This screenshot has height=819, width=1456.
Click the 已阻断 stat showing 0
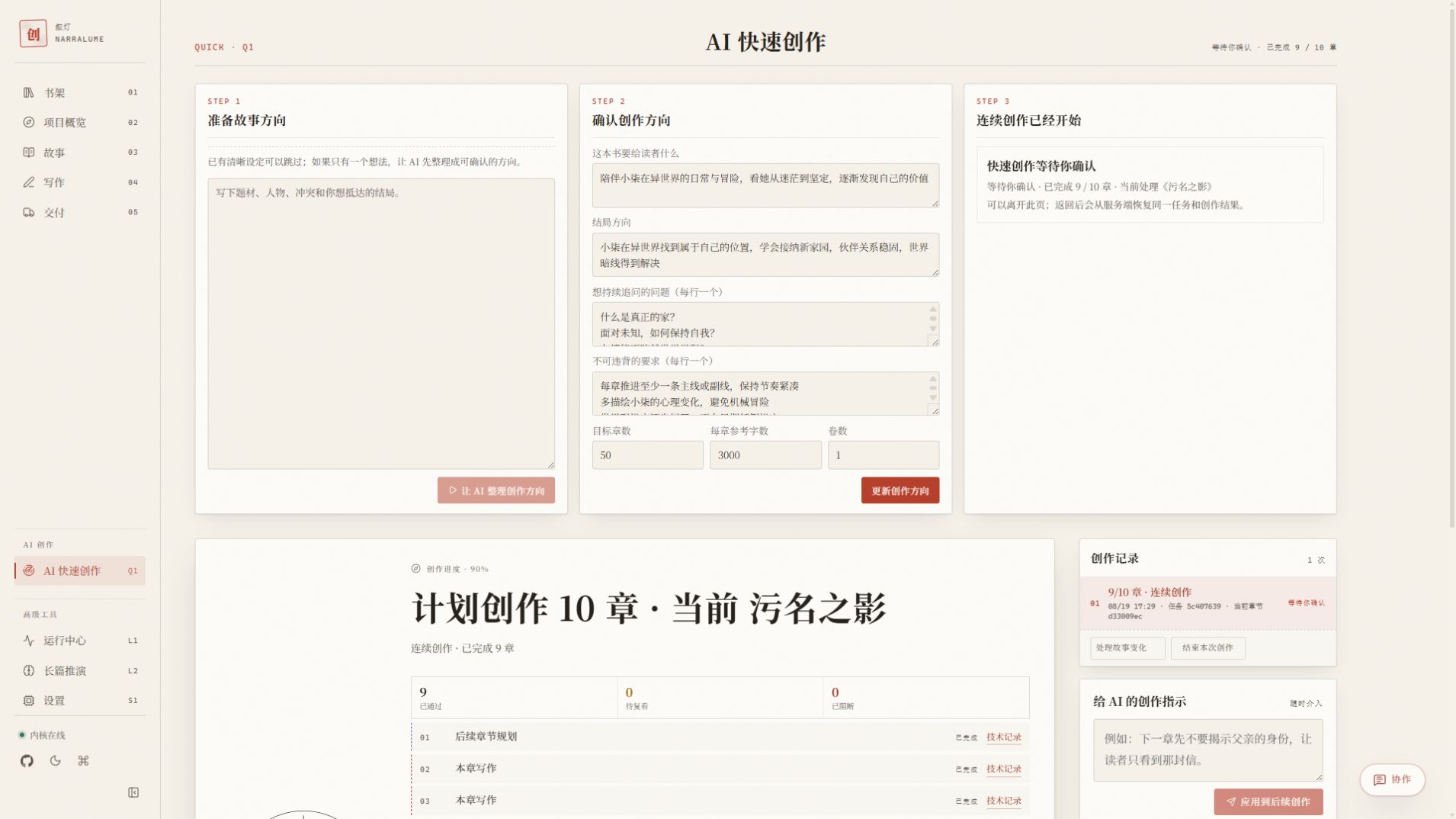pyautogui.click(x=926, y=698)
